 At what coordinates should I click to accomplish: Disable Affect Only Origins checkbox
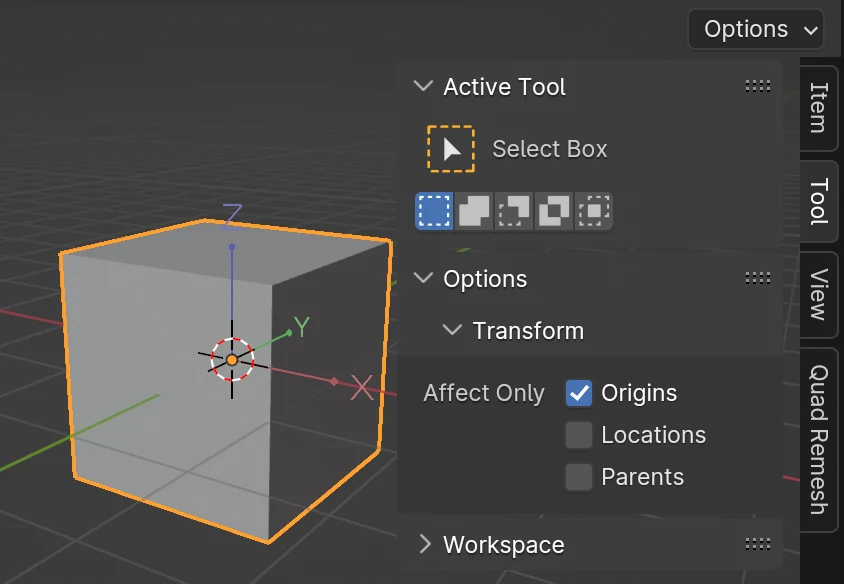click(x=579, y=394)
